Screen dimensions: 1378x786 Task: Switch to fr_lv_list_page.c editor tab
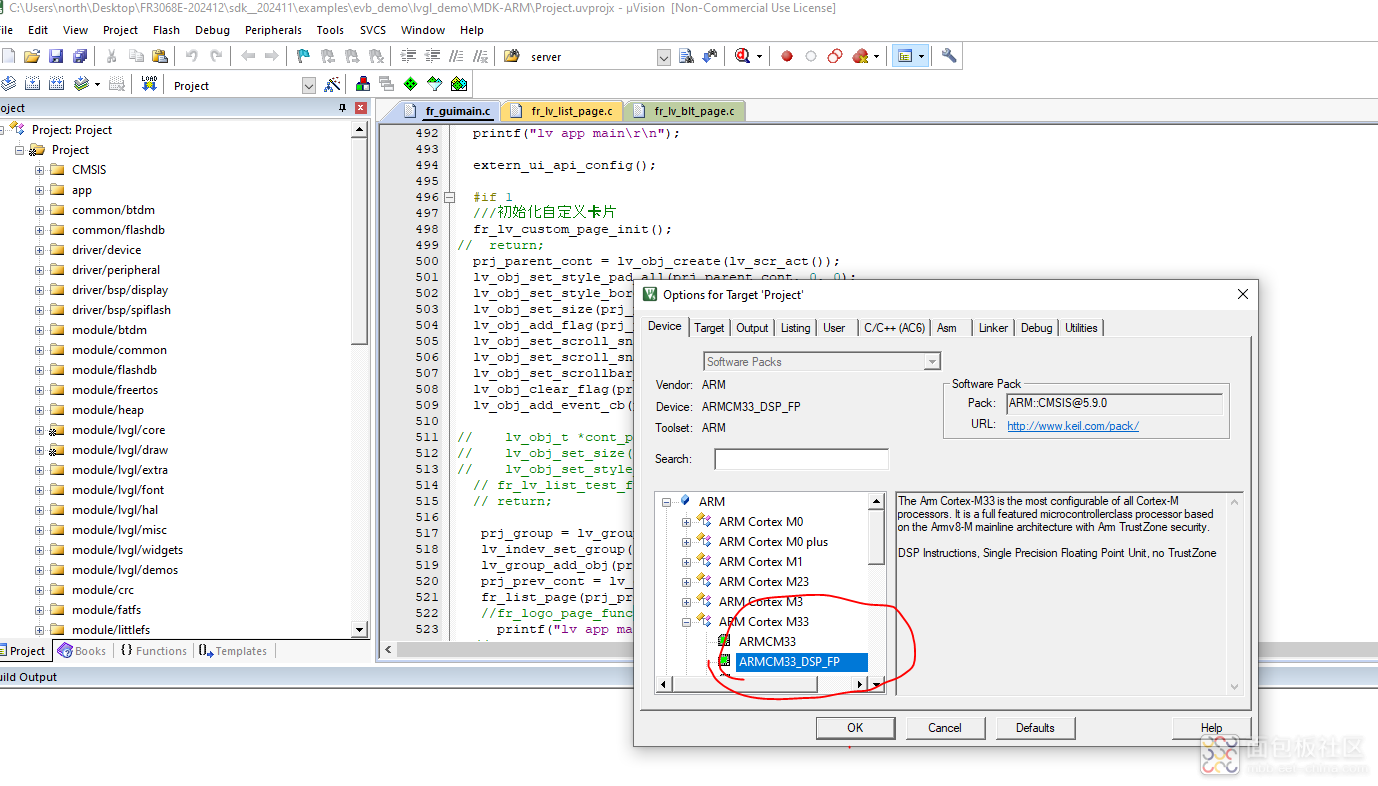pos(562,111)
